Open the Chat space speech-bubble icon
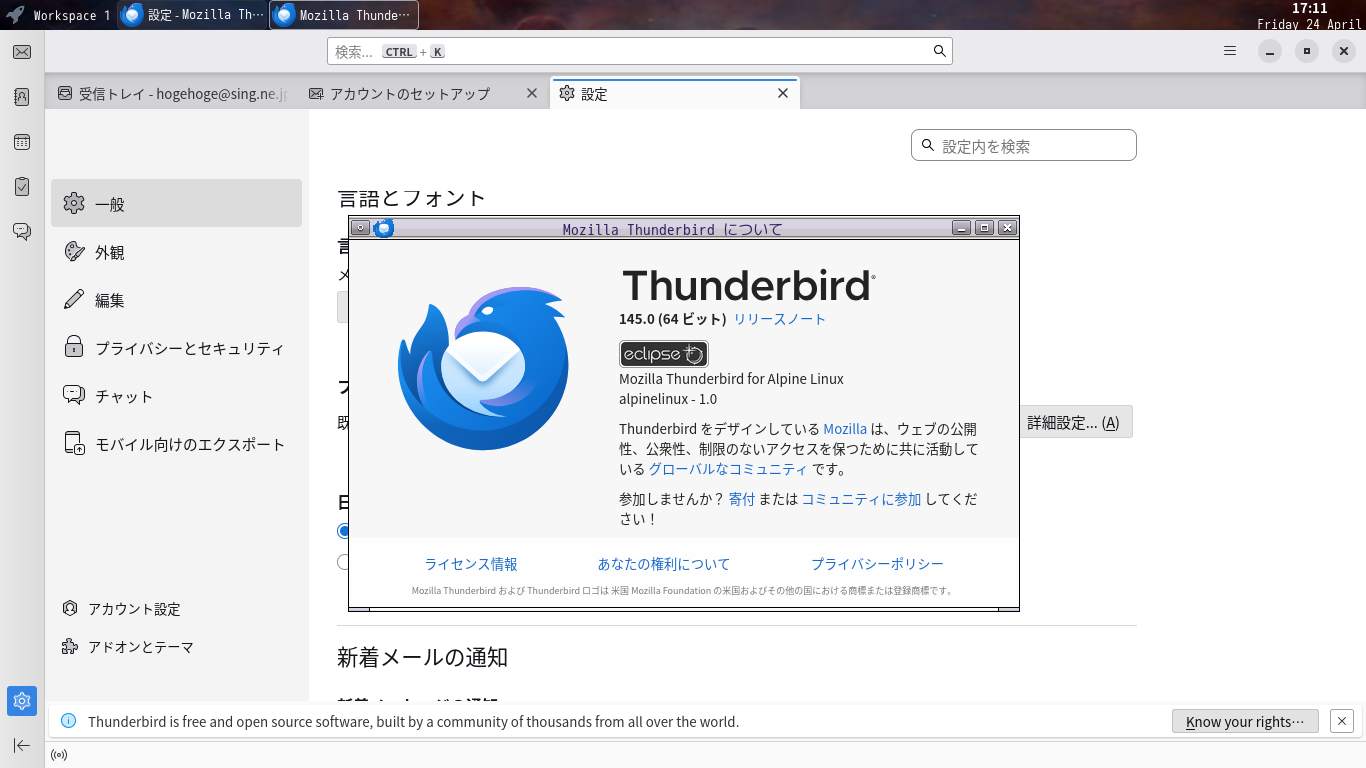Screen dimensions: 1366x768 22,231
